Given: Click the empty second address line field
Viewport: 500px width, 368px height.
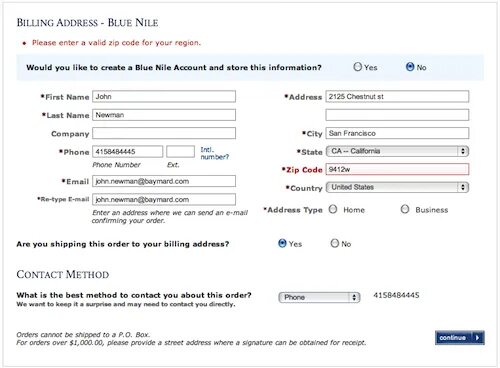Looking at the screenshot, I should (x=397, y=115).
